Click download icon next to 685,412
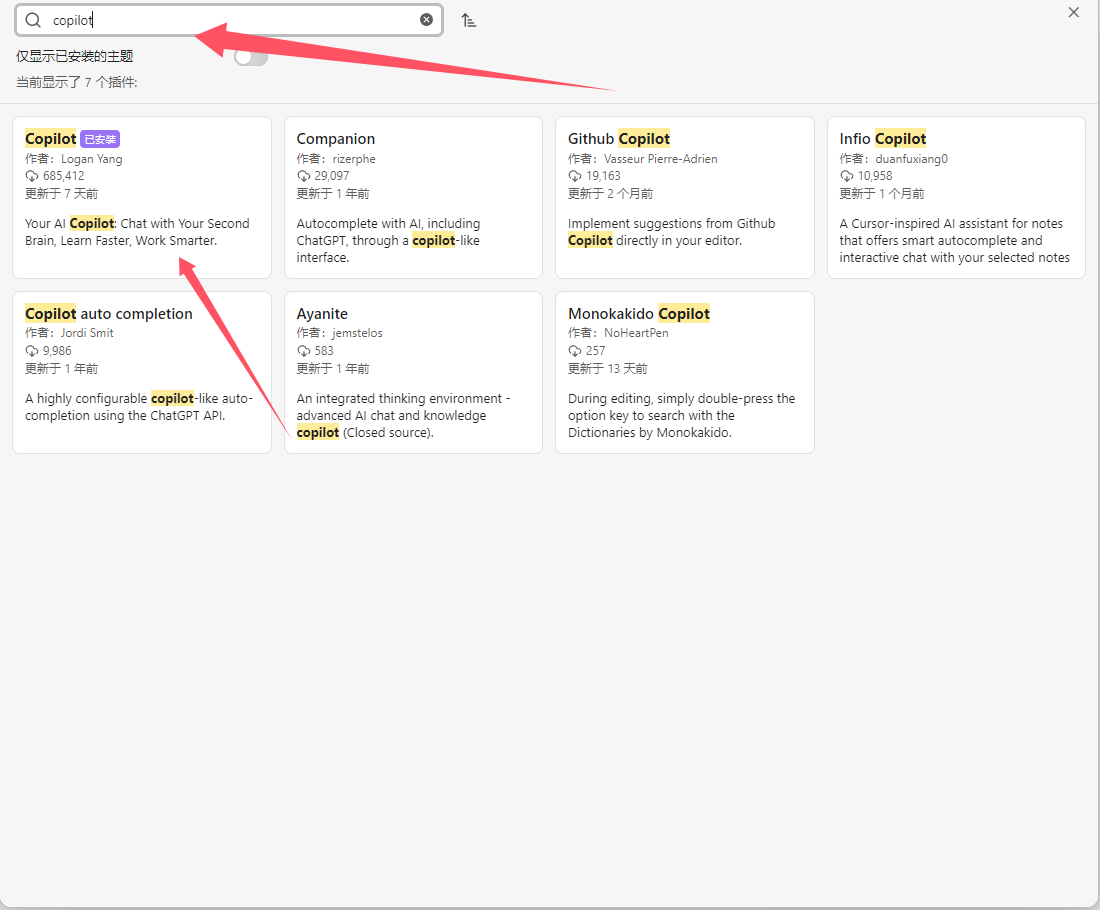The image size is (1100, 910). [32, 176]
